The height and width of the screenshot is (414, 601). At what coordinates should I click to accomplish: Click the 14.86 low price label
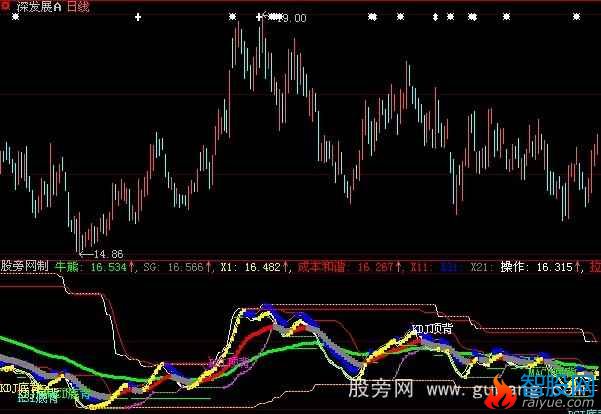click(108, 254)
